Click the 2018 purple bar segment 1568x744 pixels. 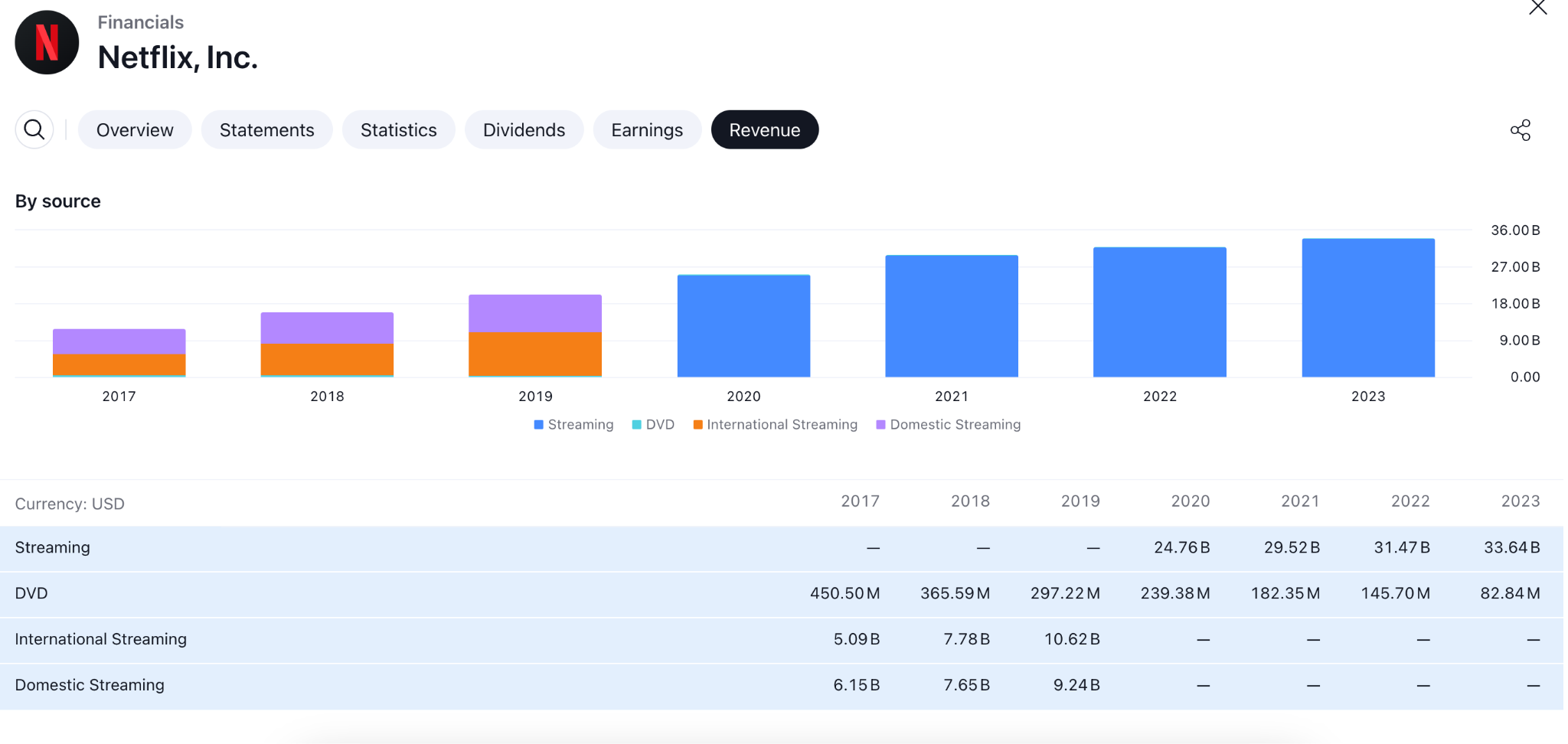coord(327,328)
